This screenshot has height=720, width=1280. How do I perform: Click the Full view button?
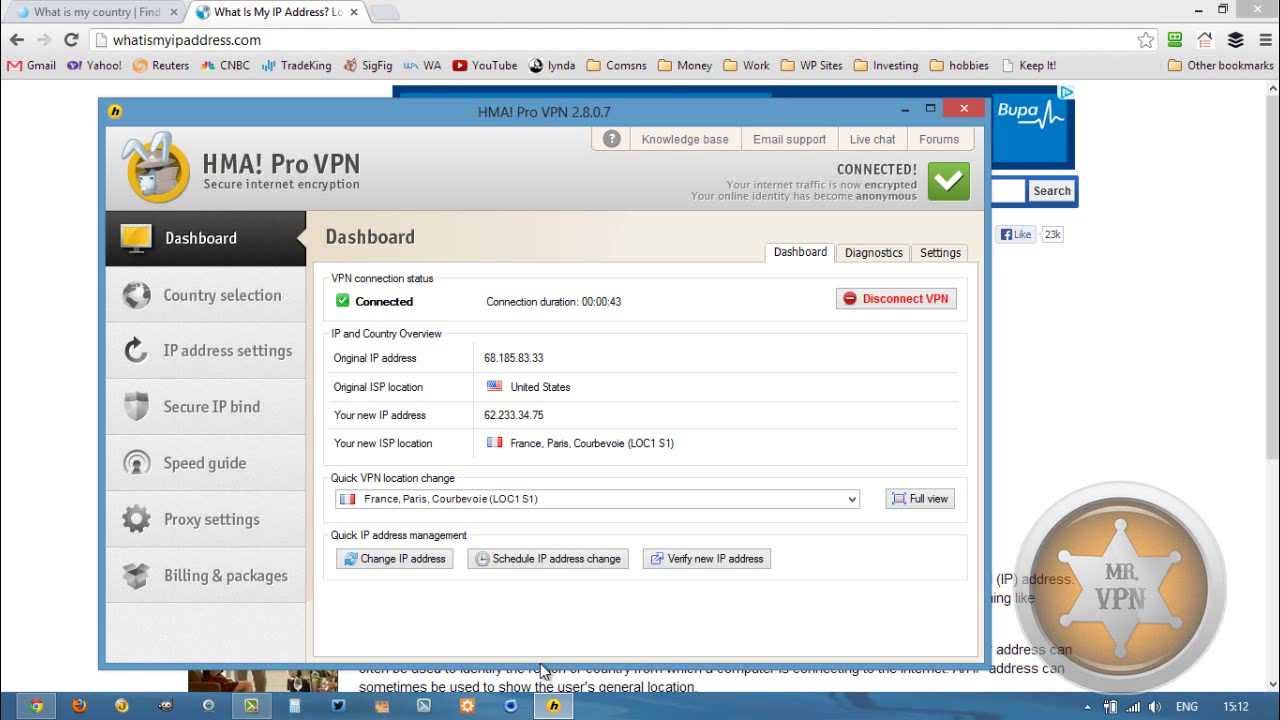click(x=920, y=498)
